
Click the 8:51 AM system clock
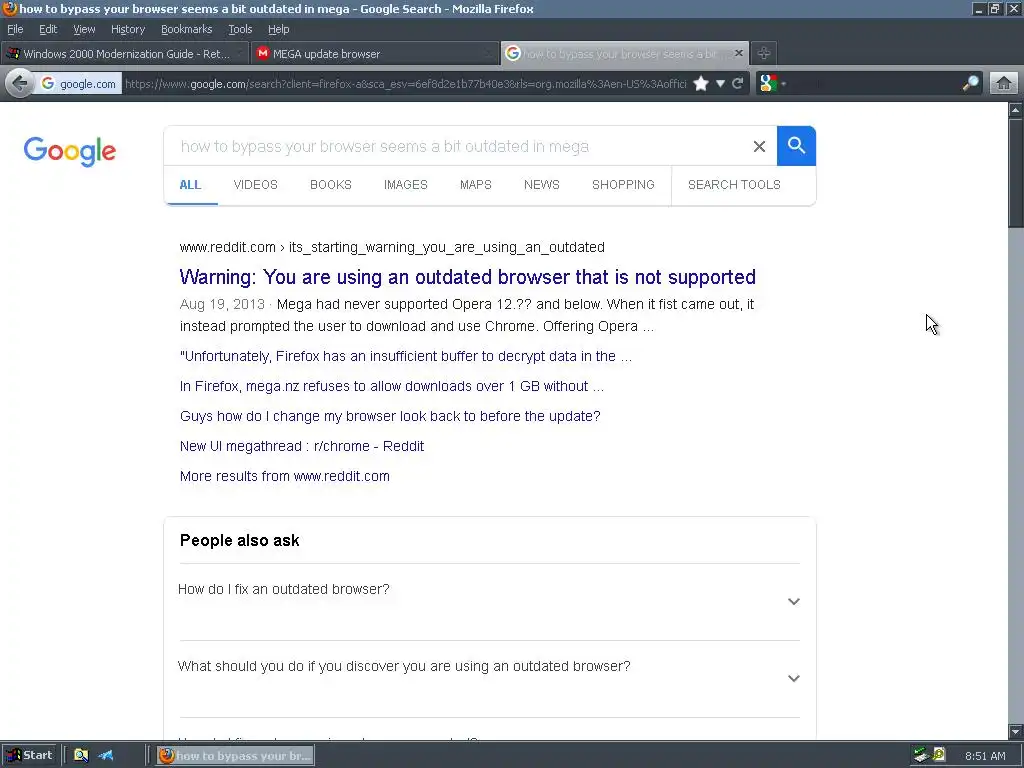tap(985, 756)
